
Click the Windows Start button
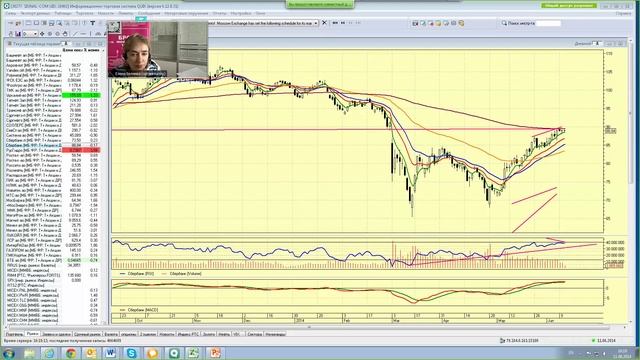click(x=9, y=353)
